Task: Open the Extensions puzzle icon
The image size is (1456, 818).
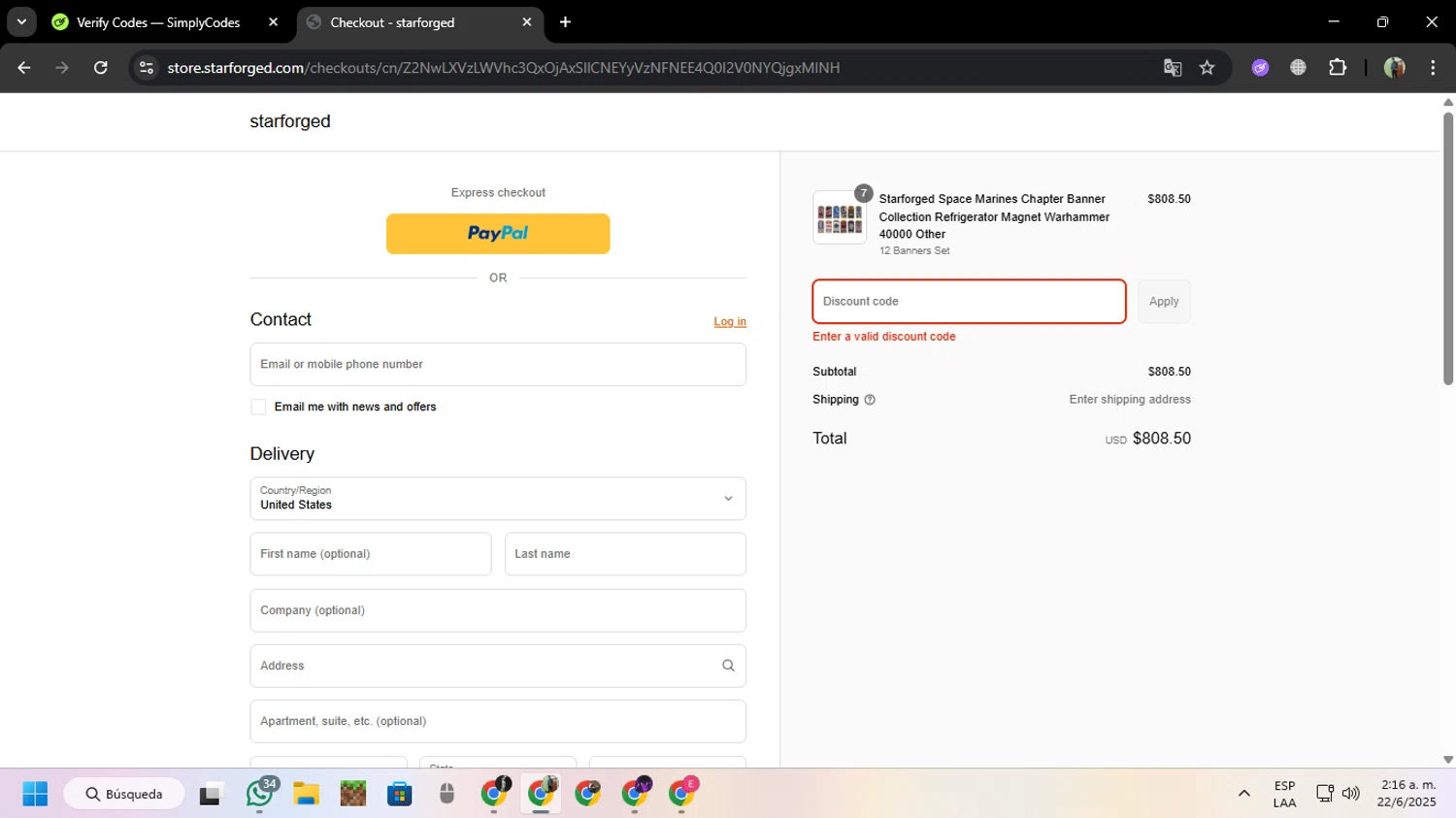Action: click(x=1338, y=68)
